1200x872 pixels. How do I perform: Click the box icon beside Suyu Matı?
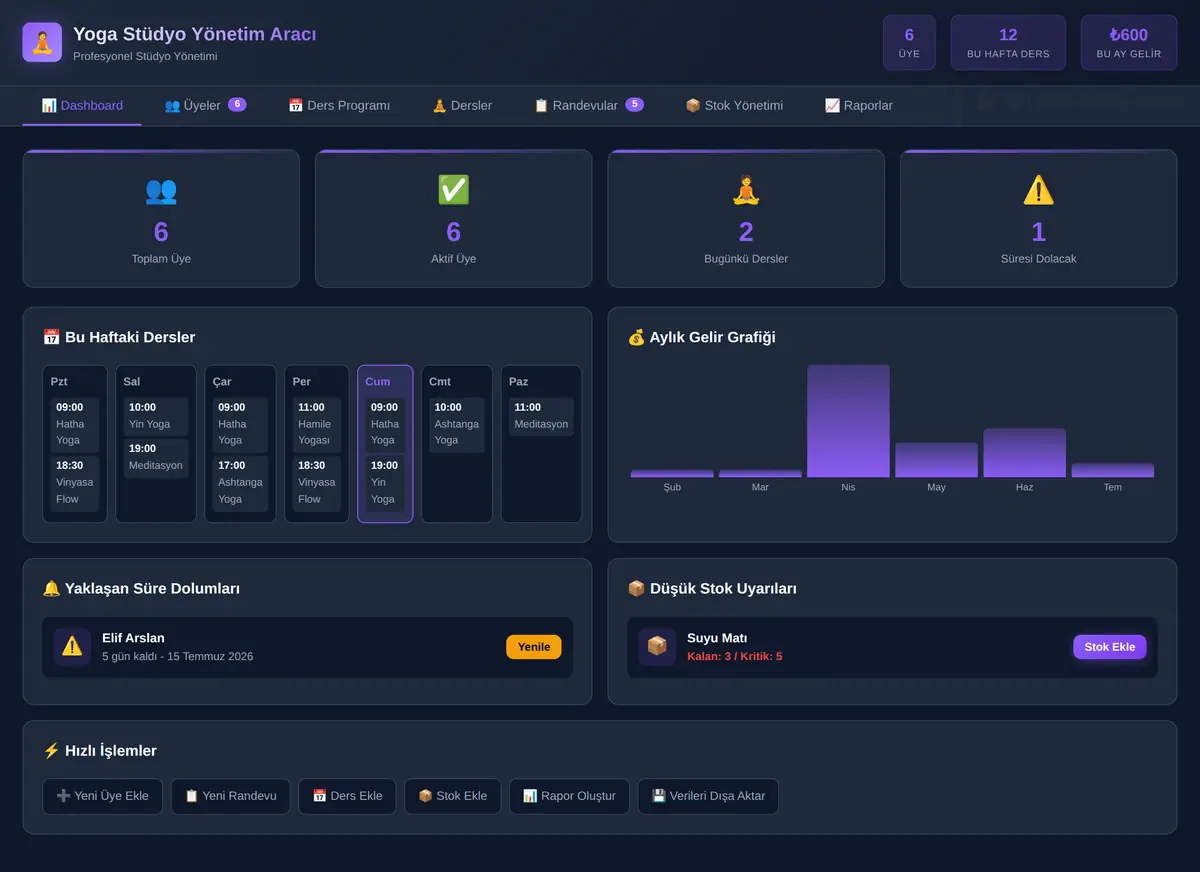[x=657, y=647]
